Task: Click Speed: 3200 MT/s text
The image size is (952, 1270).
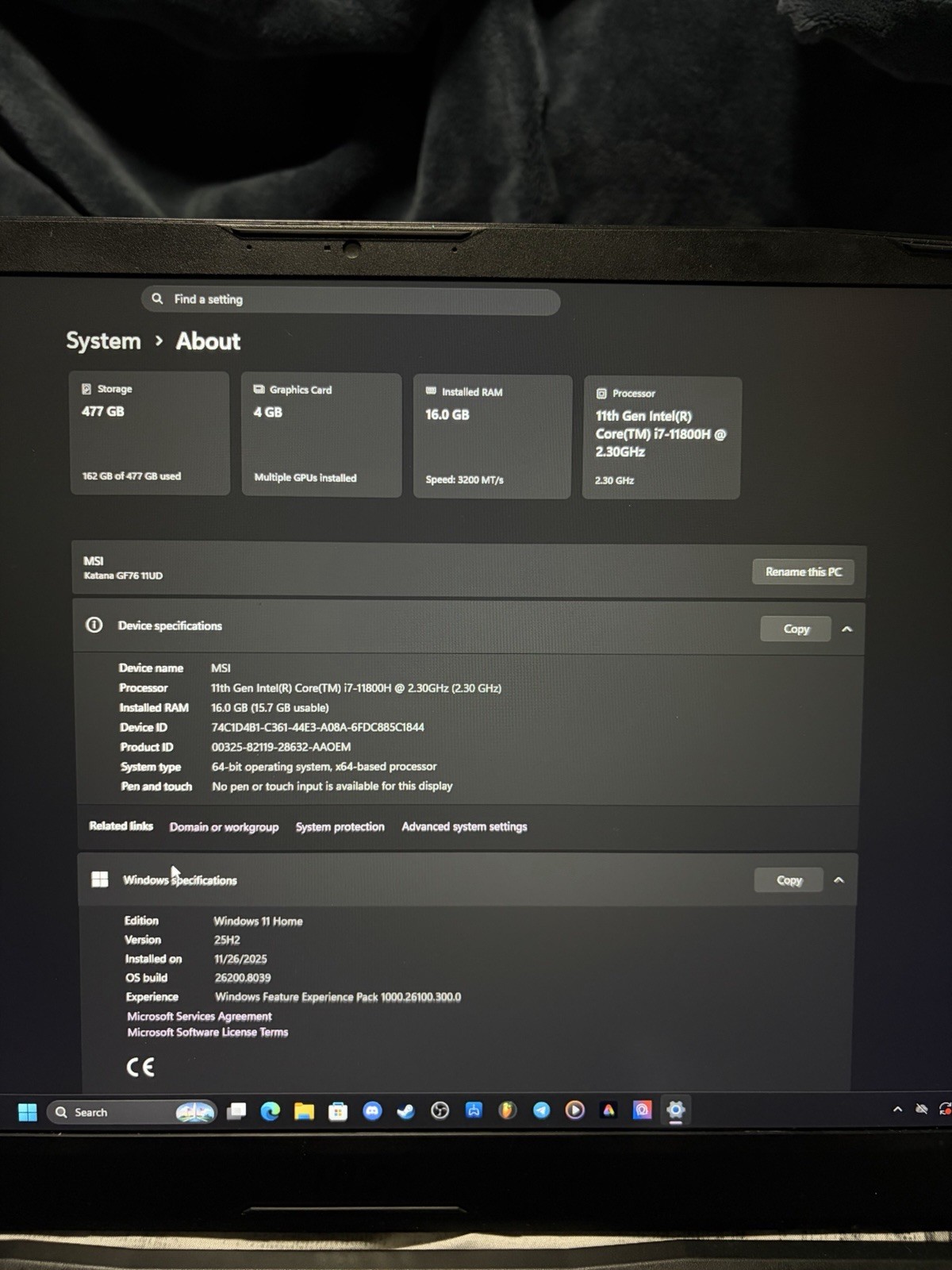Action: pos(464,479)
